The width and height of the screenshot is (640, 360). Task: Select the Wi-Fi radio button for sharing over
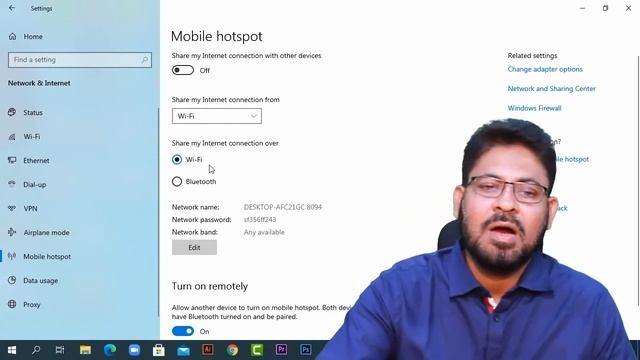pyautogui.click(x=177, y=160)
